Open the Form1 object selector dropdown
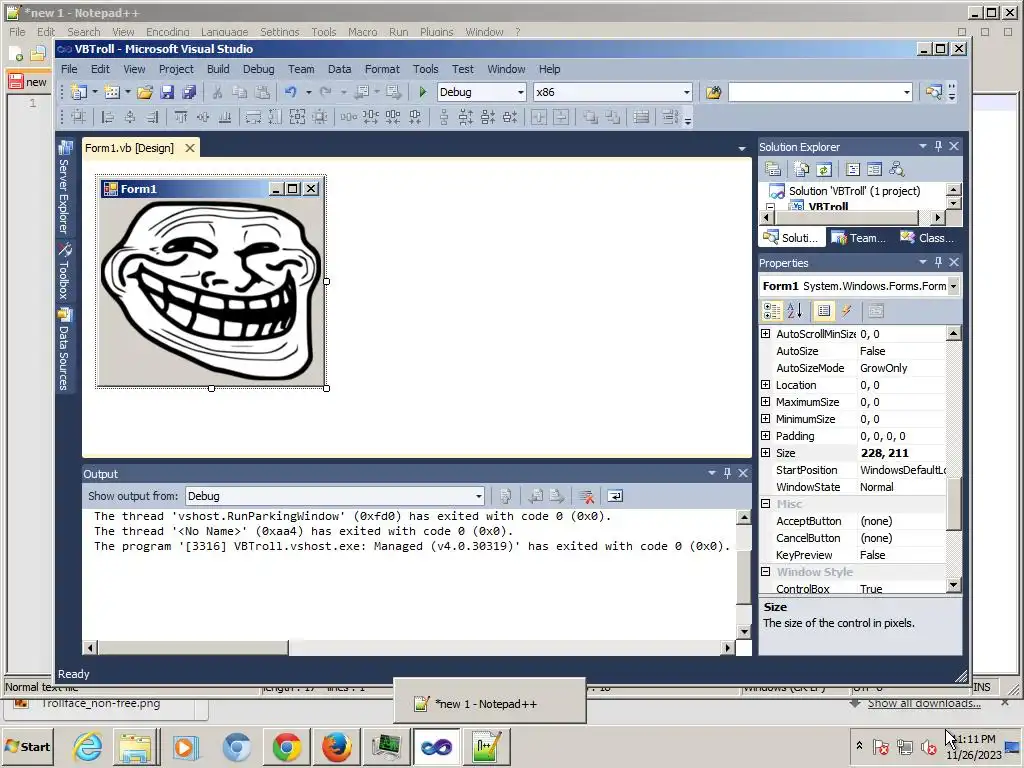This screenshot has width=1024, height=768. pos(953,286)
